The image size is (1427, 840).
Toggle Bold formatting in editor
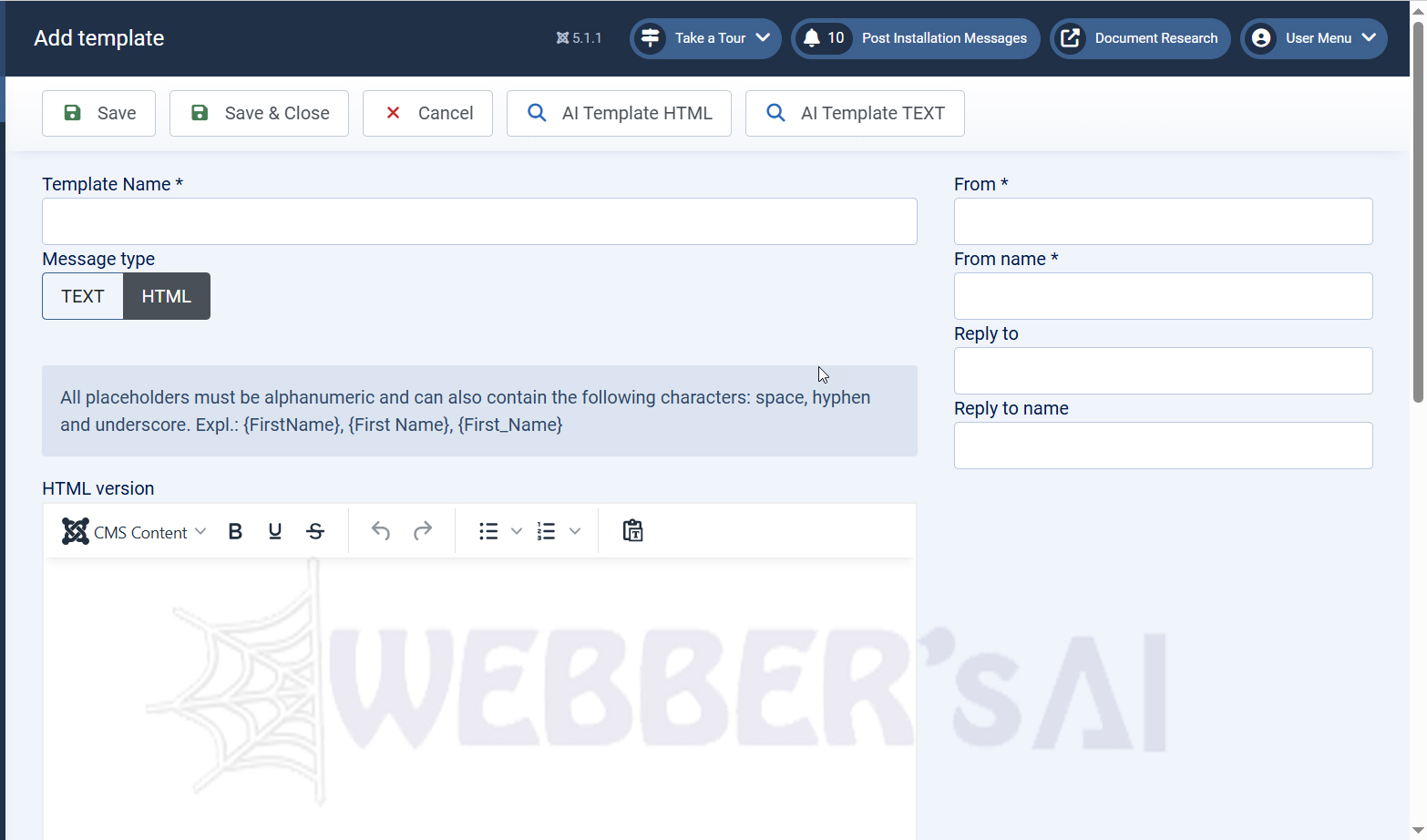(235, 531)
